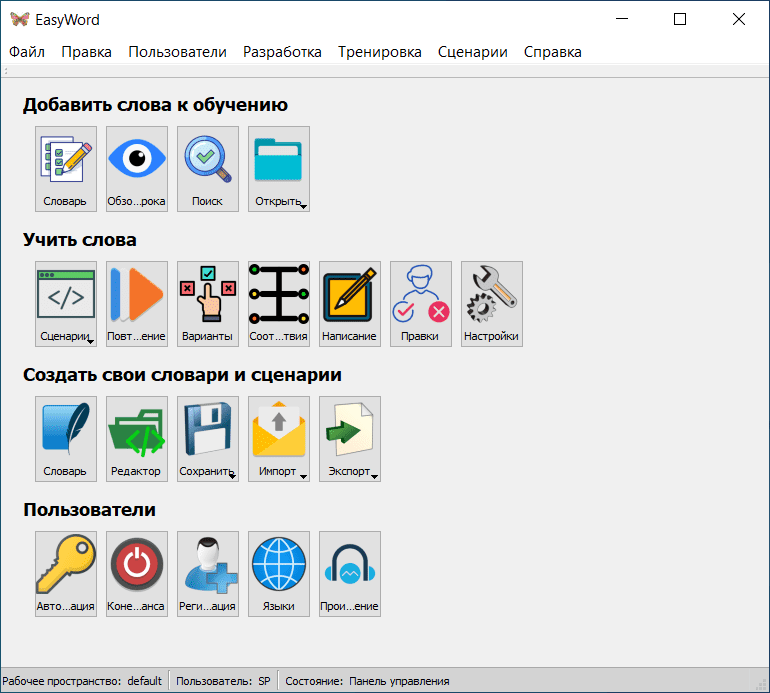Open the Правки corrections icon
This screenshot has height=693, width=770.
[x=421, y=304]
